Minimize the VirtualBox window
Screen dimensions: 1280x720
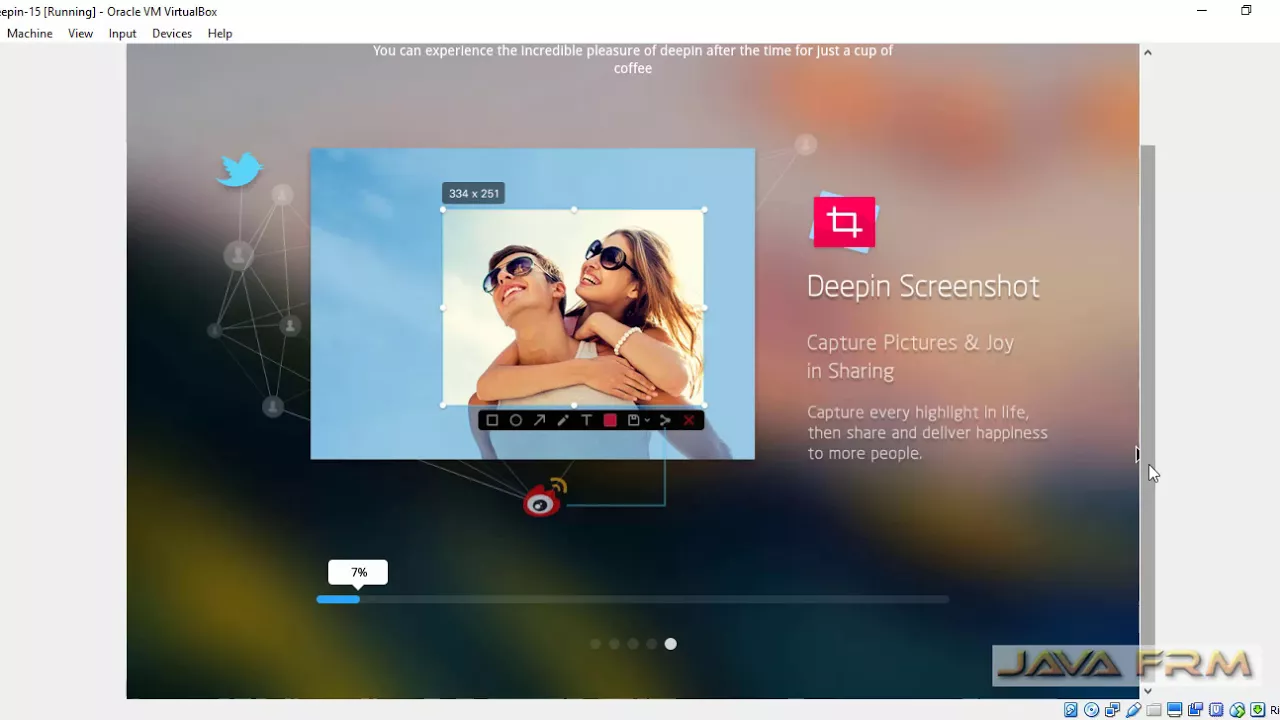click(1202, 11)
